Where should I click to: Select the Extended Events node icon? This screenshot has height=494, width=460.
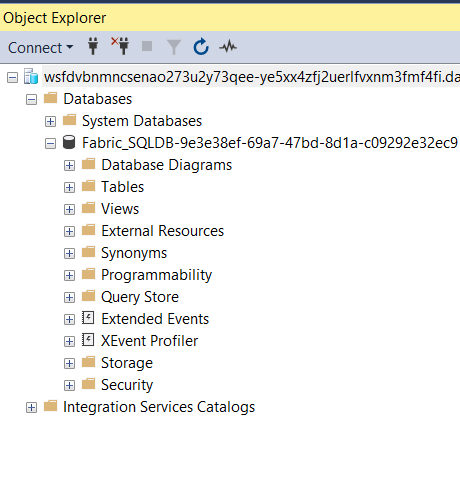[88, 318]
